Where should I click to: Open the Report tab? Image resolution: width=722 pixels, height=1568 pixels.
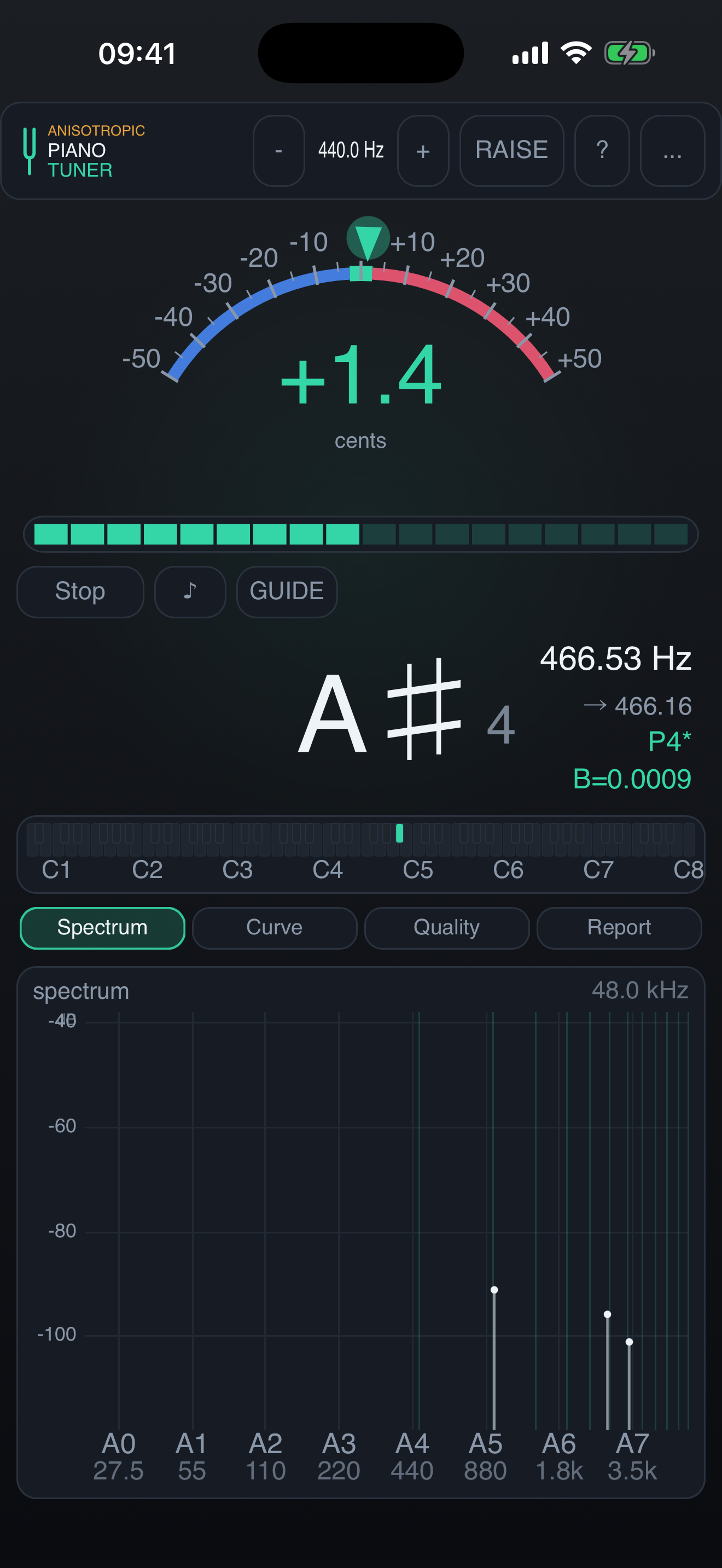pyautogui.click(x=619, y=928)
